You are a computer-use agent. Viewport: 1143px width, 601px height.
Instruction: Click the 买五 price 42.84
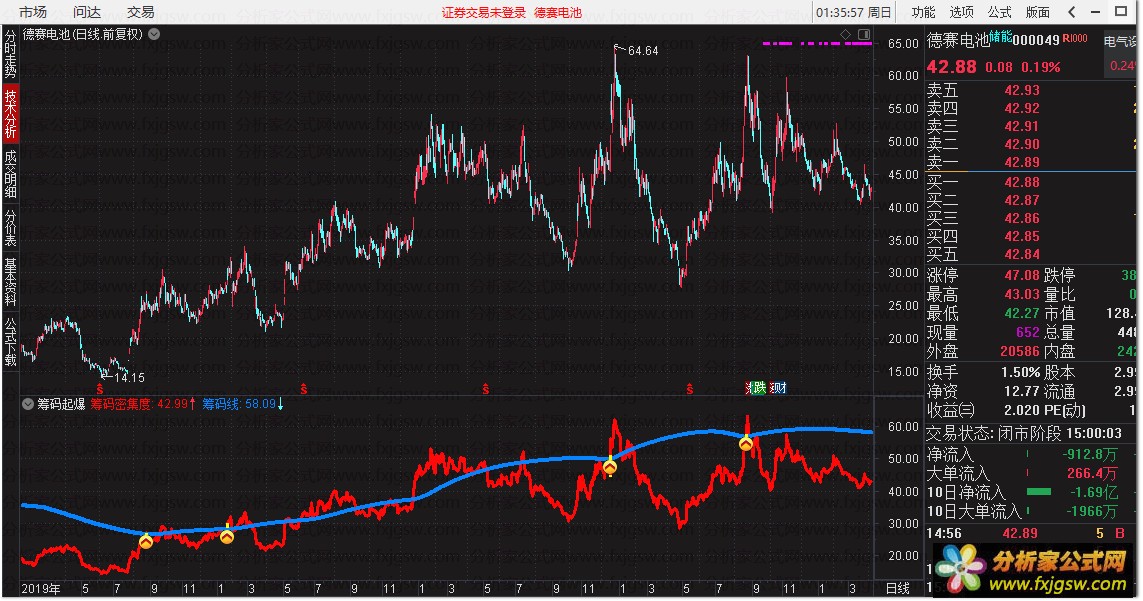coord(1022,255)
